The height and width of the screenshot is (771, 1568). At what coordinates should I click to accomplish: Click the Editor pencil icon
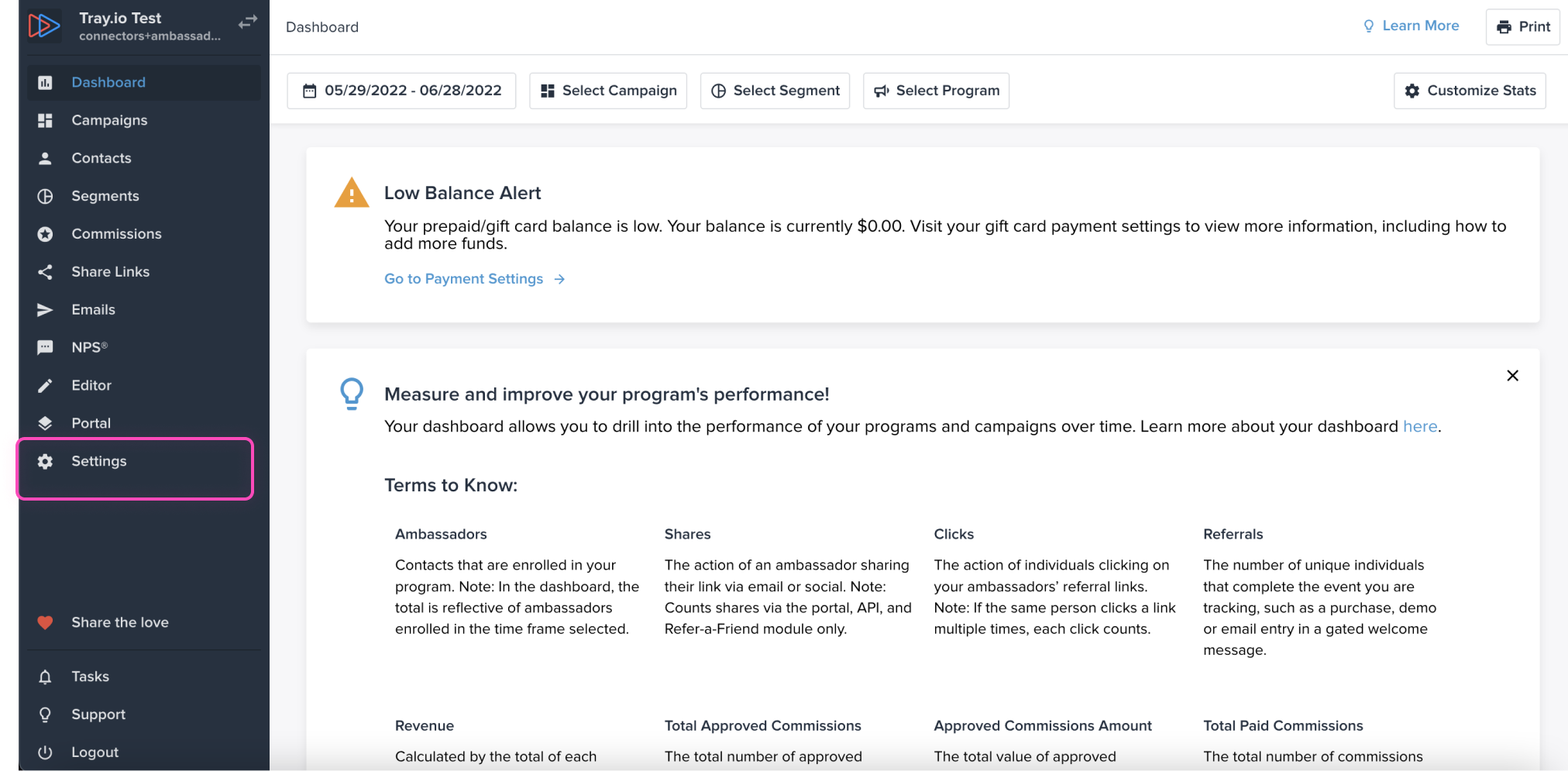click(x=46, y=386)
